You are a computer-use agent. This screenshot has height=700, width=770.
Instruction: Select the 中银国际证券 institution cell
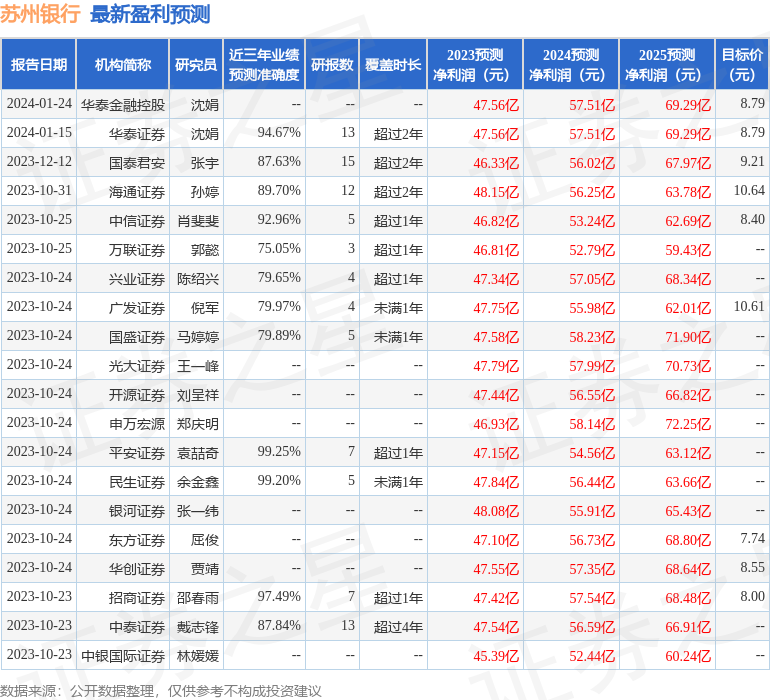click(x=123, y=655)
